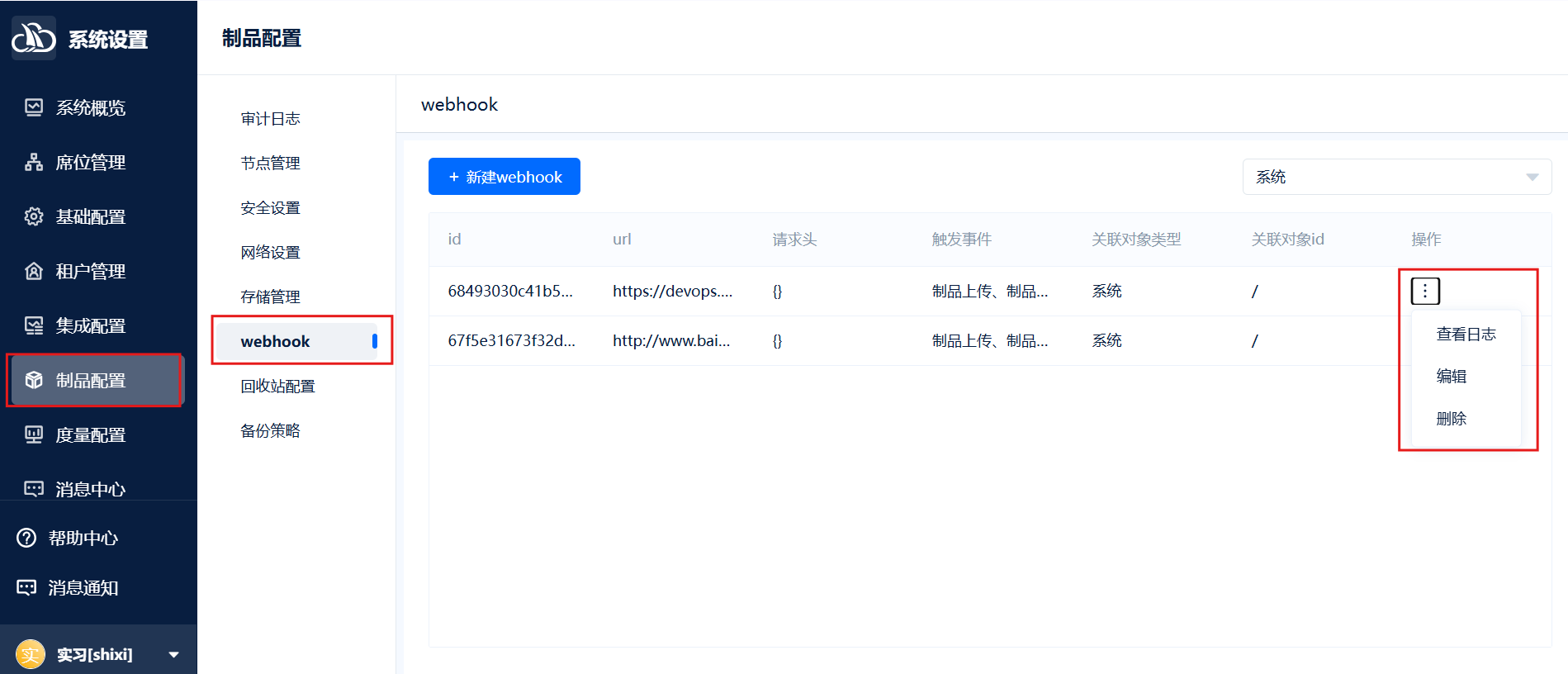This screenshot has width=1568, height=674.
Task: Choose 编辑 in the action menu
Action: 1451,376
